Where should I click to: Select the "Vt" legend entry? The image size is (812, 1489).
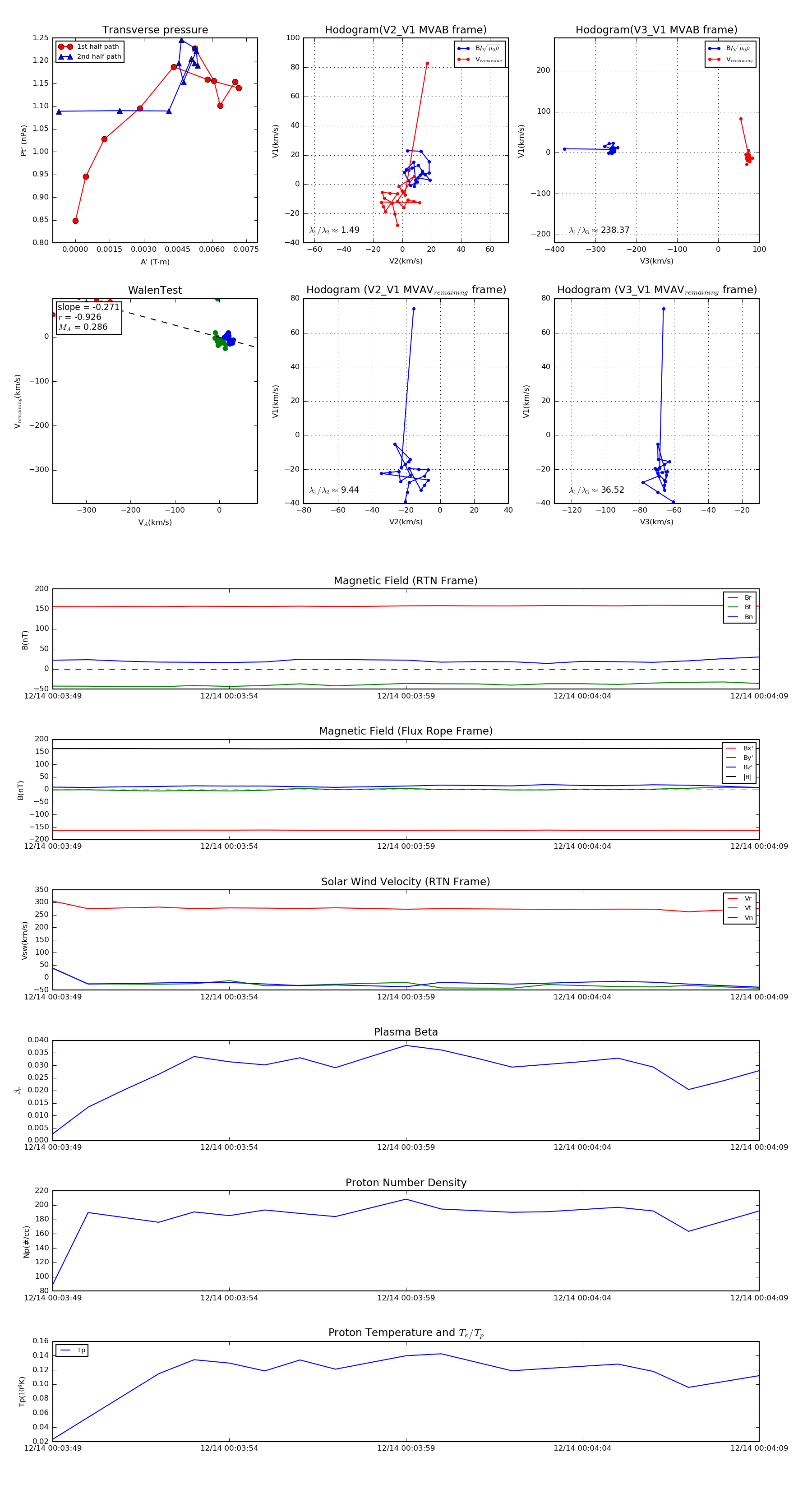tap(740, 908)
